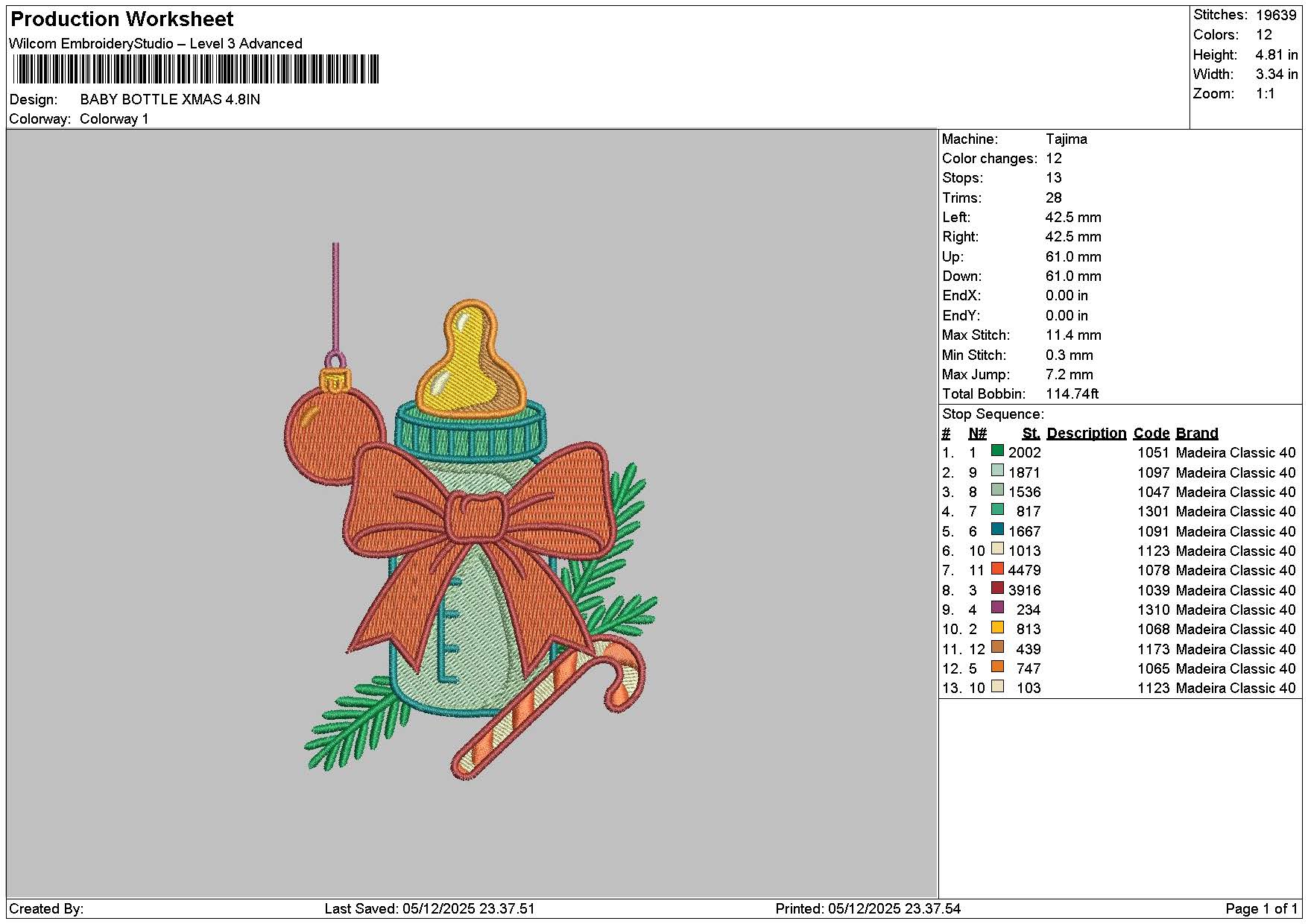The height and width of the screenshot is (924, 1308).
Task: Click the brown swatch for stop 11
Action: click(997, 648)
